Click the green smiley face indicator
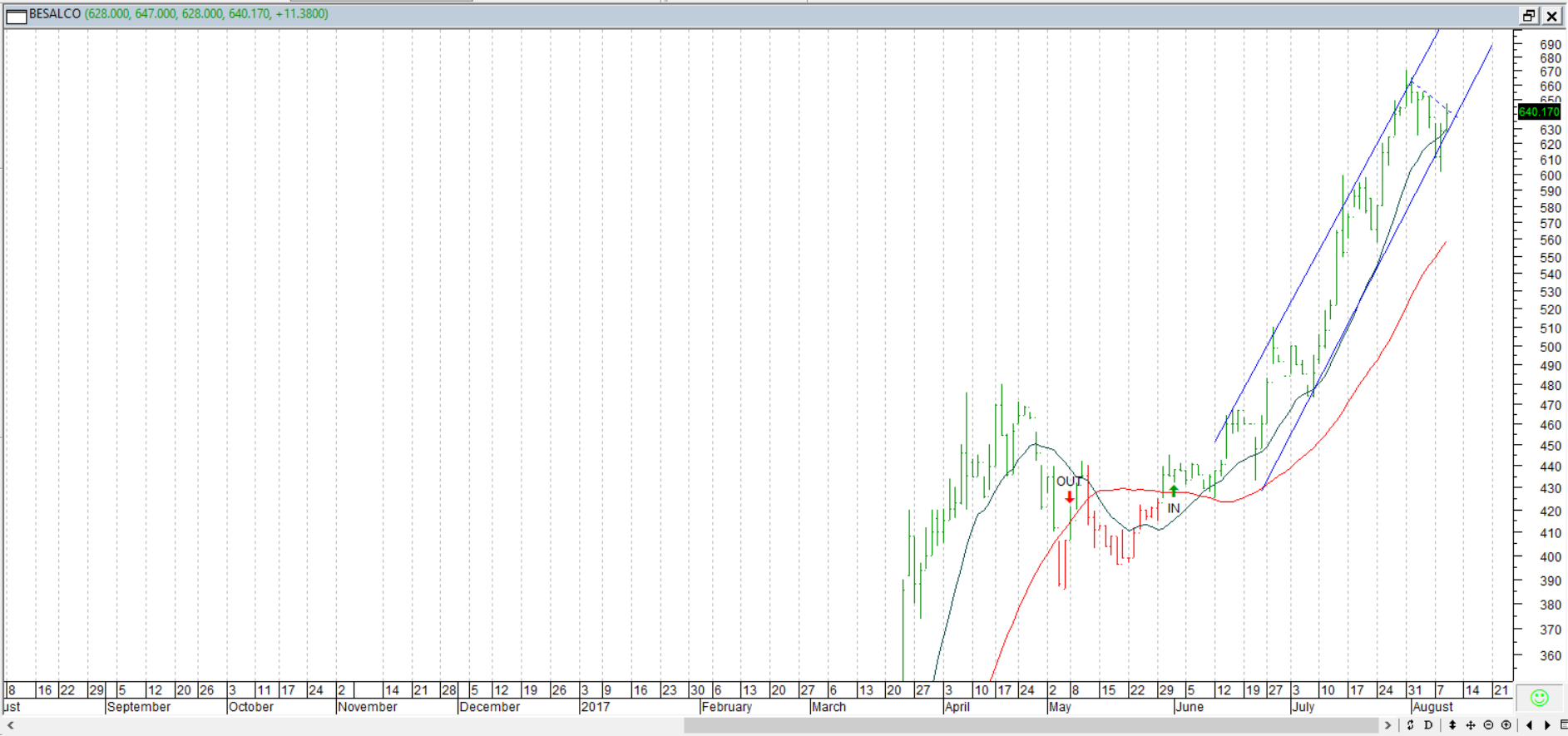 click(1540, 698)
